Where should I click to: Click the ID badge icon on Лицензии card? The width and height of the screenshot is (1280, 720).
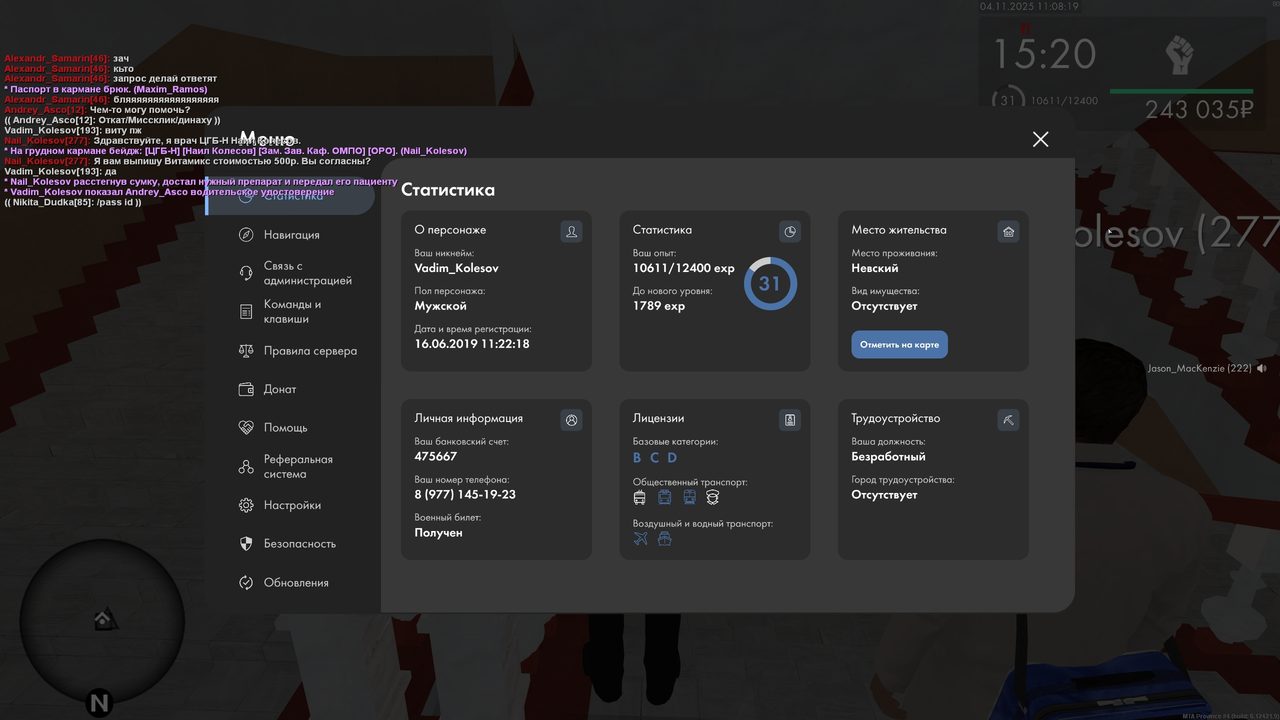coord(790,420)
